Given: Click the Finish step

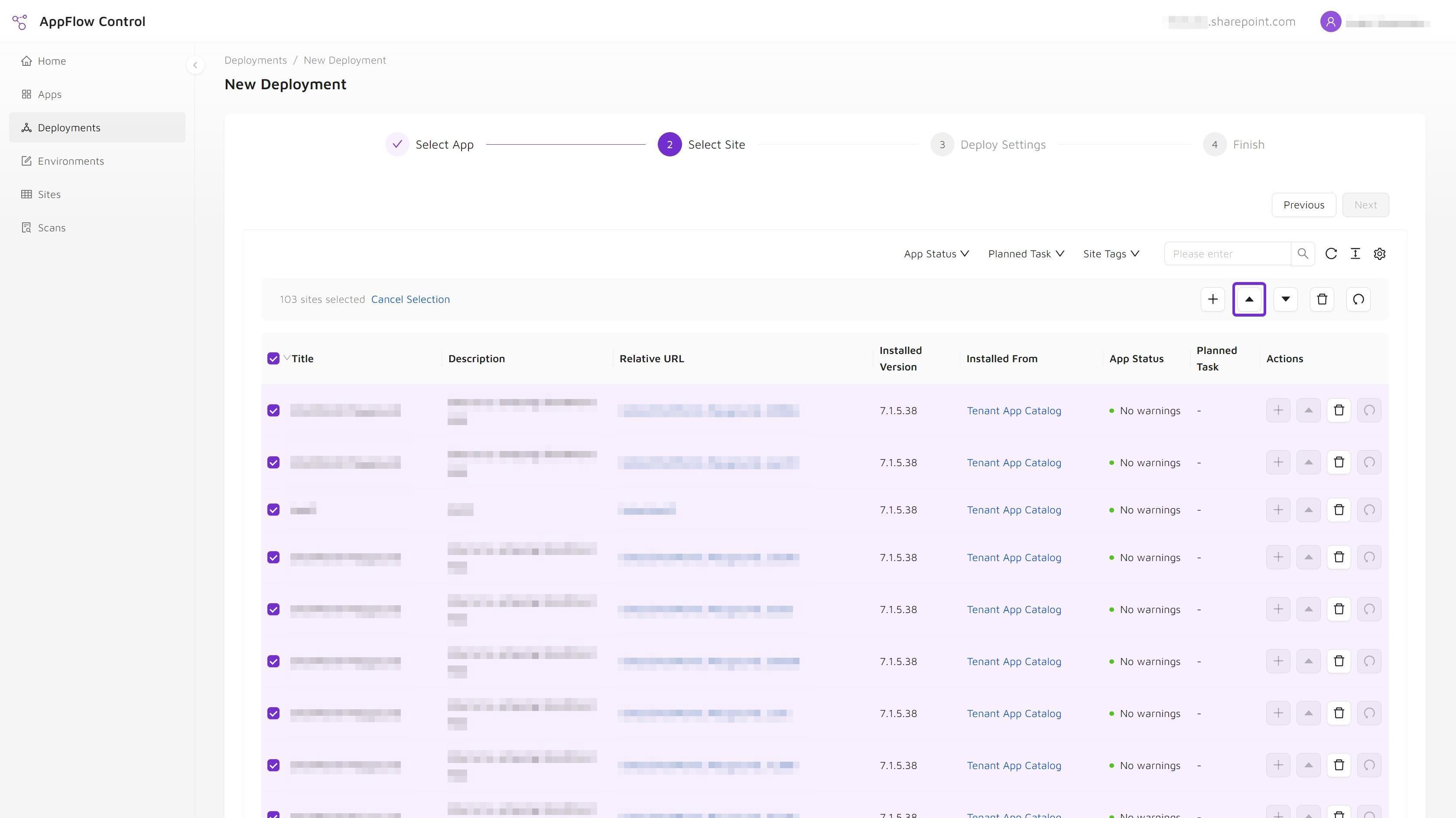Looking at the screenshot, I should point(1234,145).
